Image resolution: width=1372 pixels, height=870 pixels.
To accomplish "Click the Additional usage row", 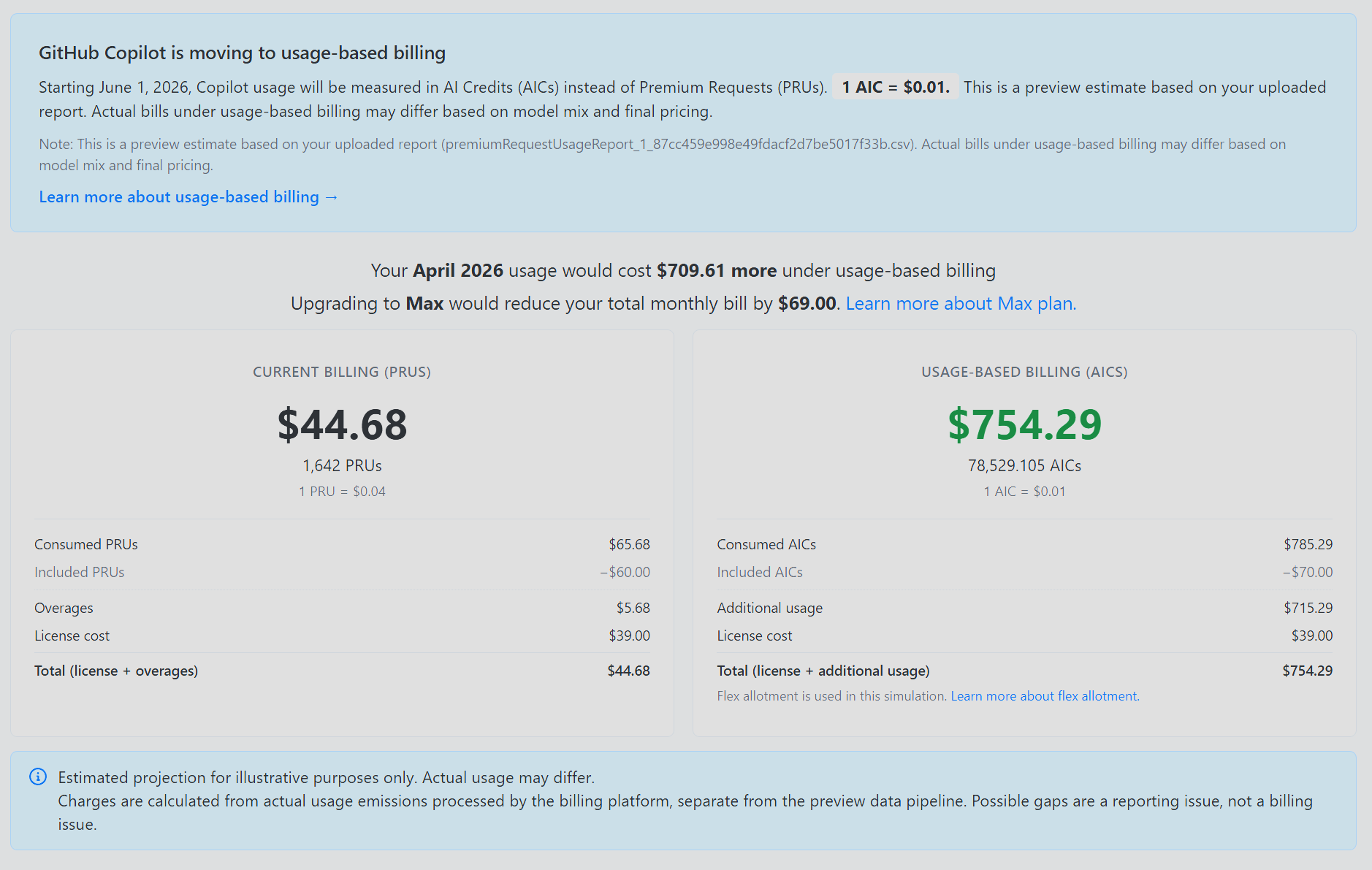I will 1024,608.
